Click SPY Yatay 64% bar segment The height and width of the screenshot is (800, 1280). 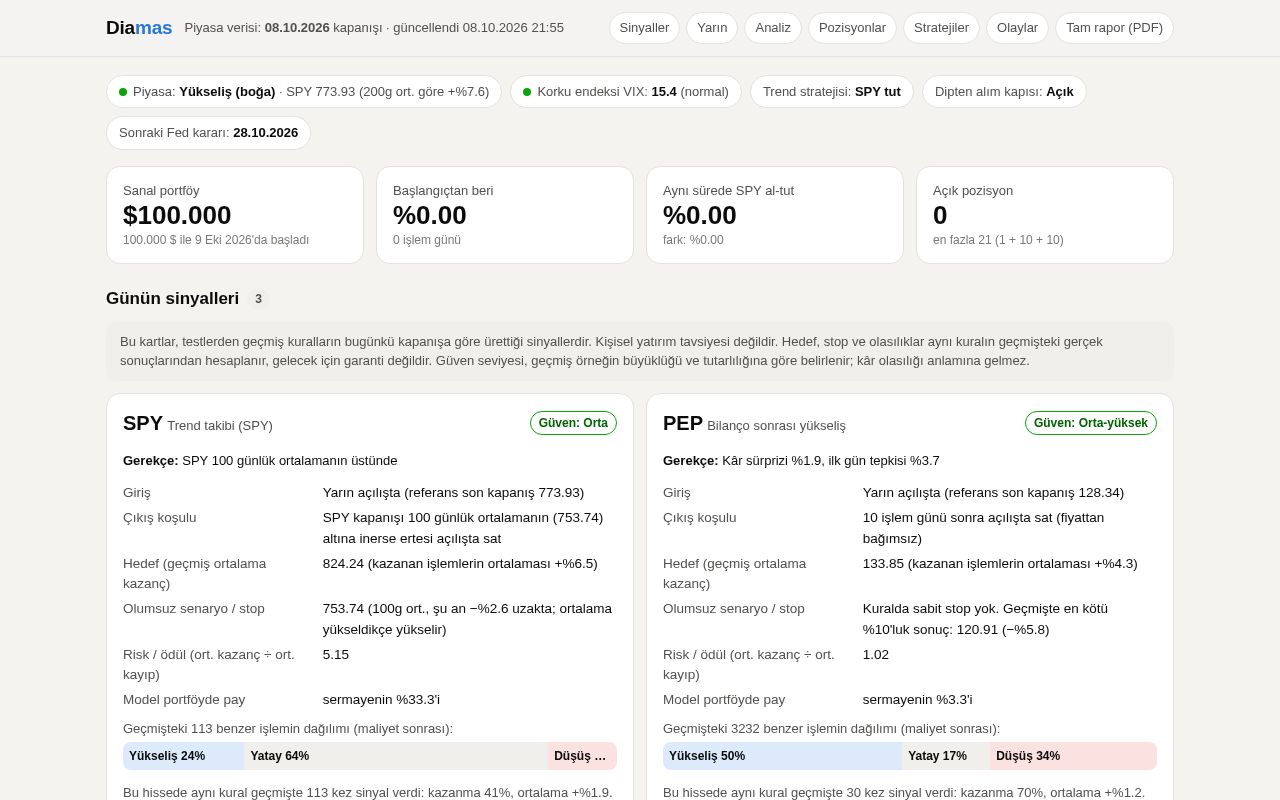tap(396, 756)
